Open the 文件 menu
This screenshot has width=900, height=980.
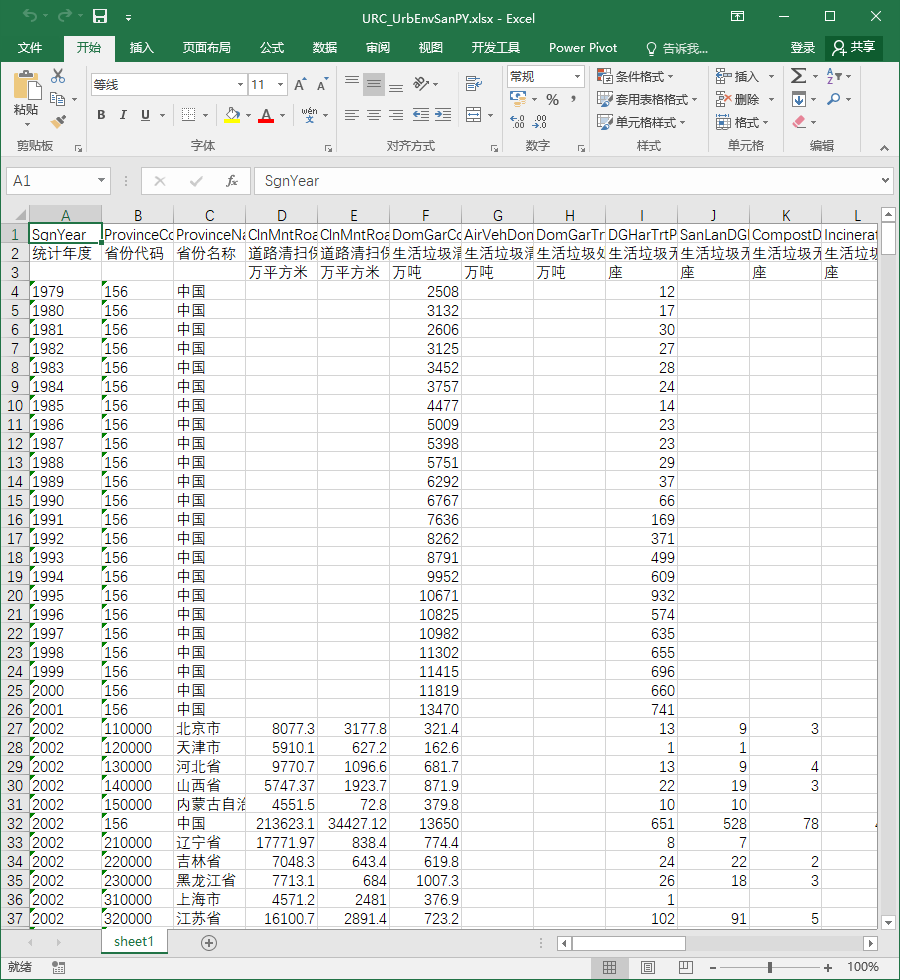click(29, 48)
